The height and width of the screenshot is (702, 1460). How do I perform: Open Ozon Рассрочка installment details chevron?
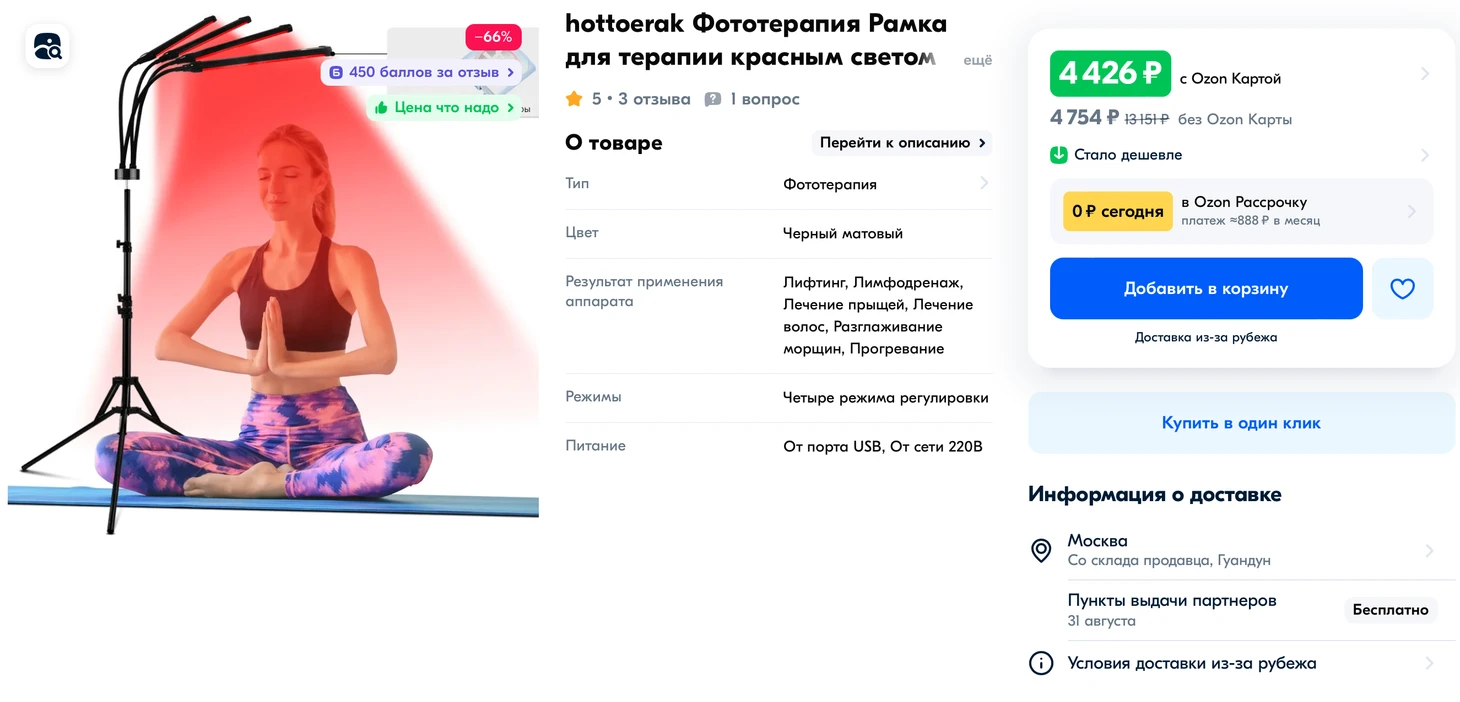[x=1412, y=211]
